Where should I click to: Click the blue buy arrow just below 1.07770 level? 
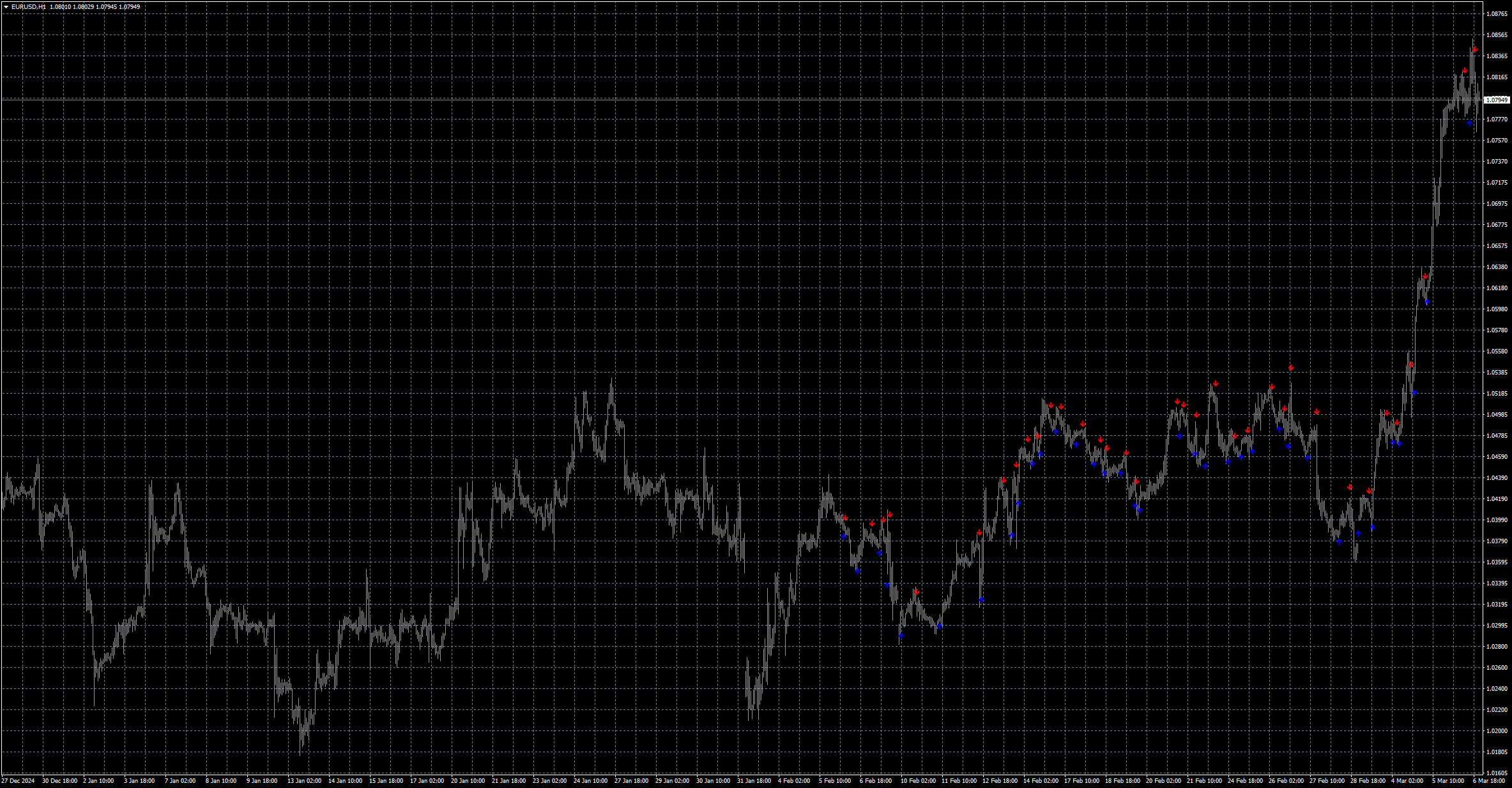1470,123
